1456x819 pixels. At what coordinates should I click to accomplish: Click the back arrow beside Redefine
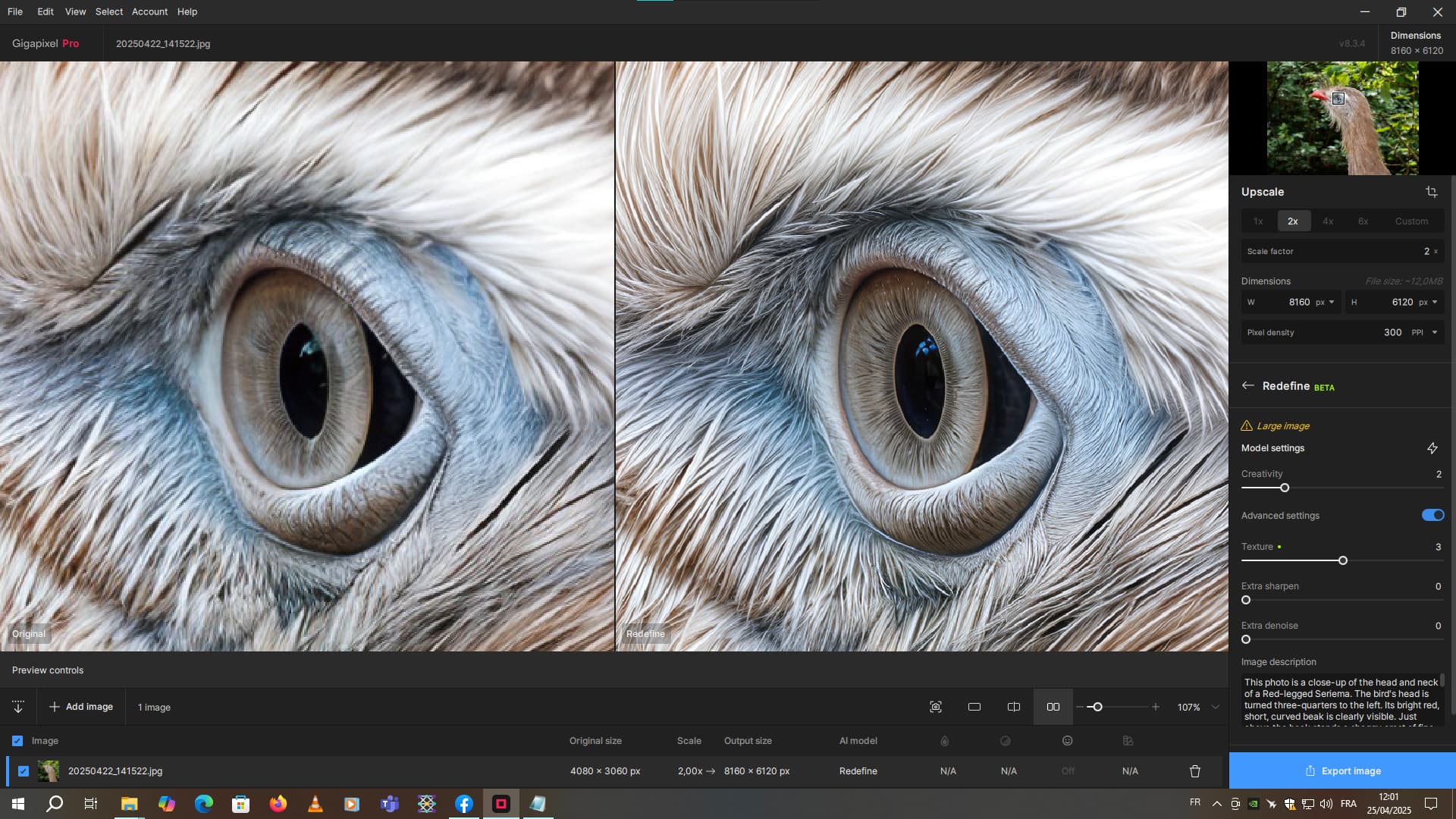[1247, 386]
